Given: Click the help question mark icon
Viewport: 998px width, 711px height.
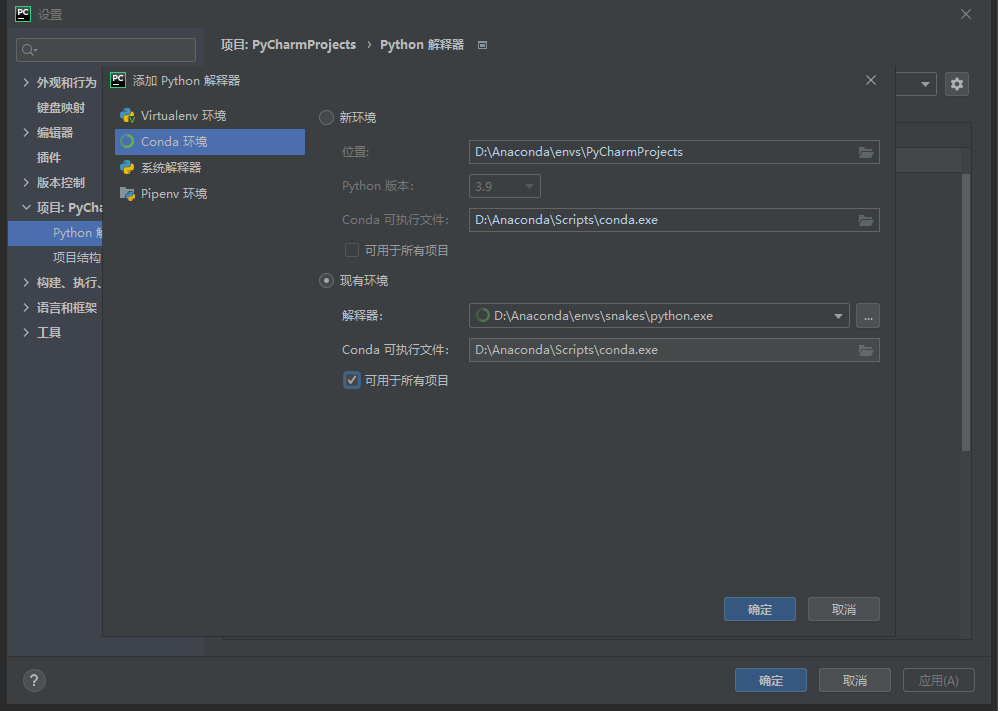Looking at the screenshot, I should tap(33, 680).
